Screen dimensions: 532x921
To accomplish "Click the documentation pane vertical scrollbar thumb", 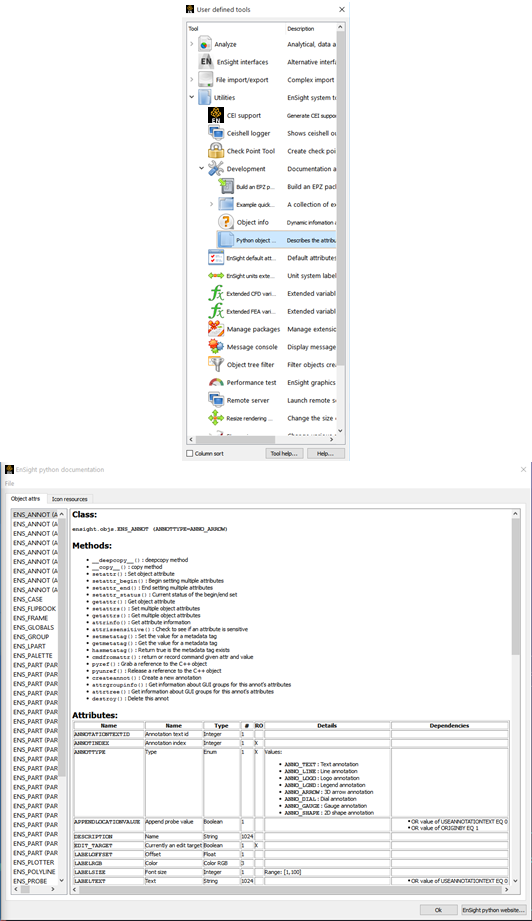I will [x=516, y=586].
